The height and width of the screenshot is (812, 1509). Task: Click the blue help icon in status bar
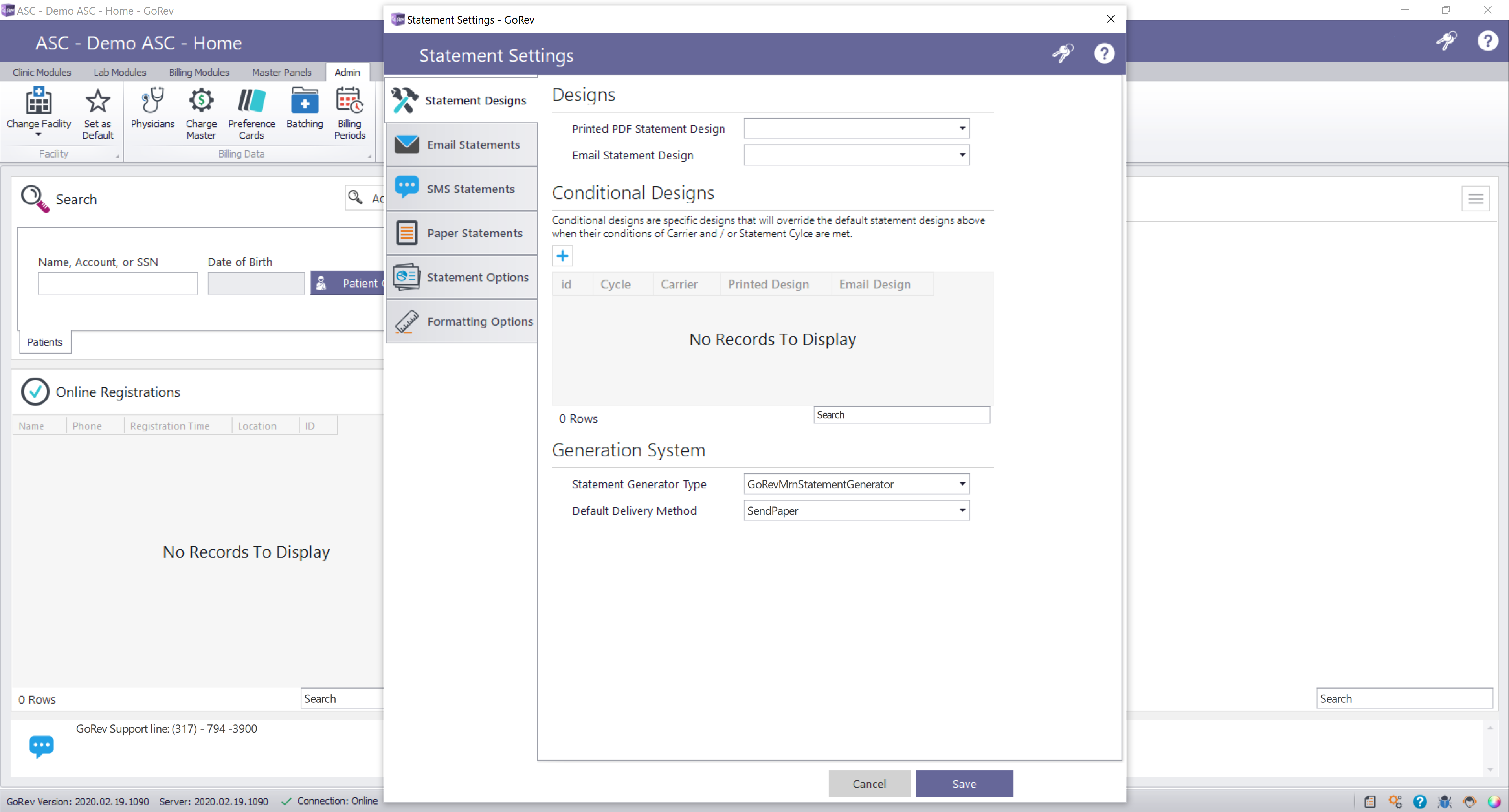(x=1419, y=801)
